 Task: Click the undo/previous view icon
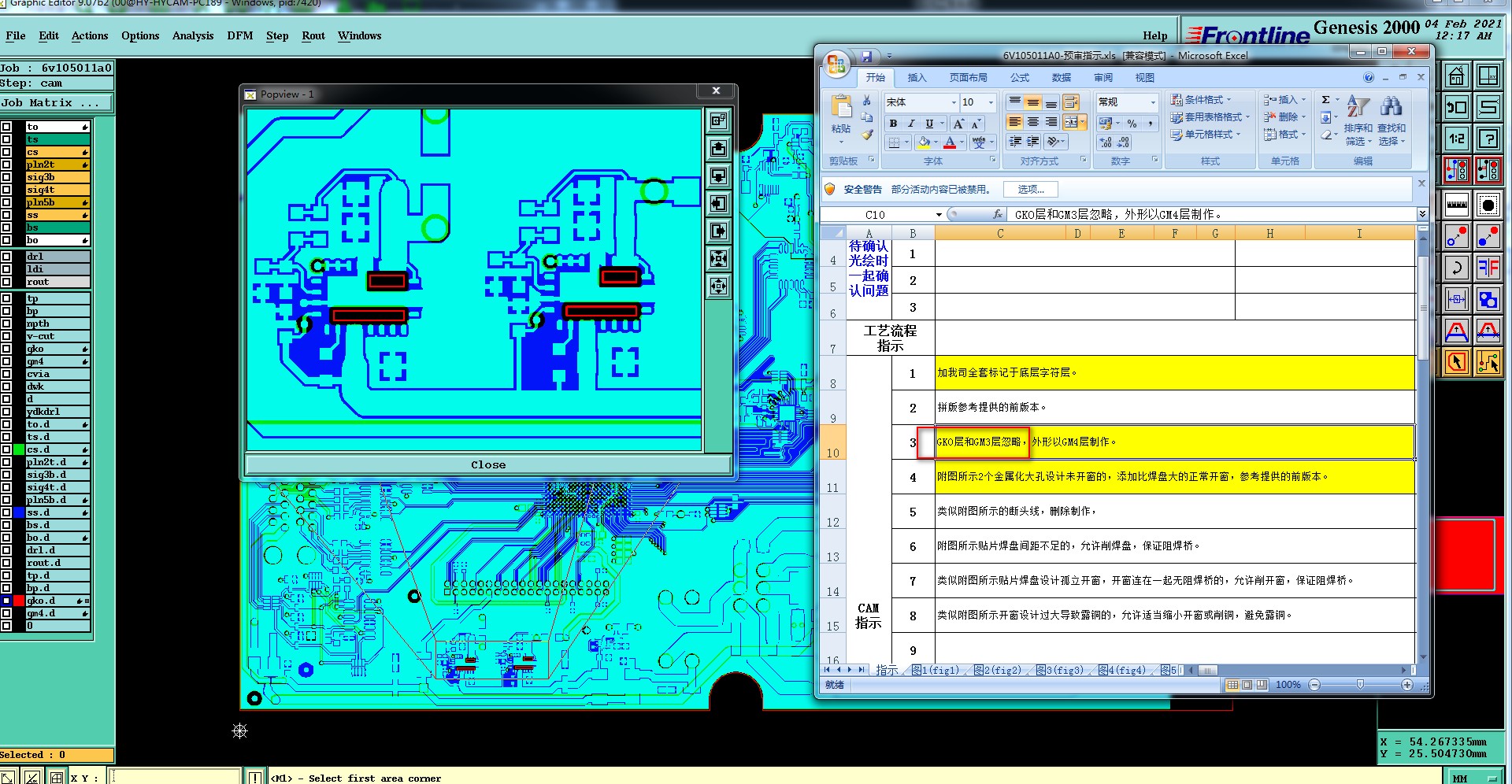1456,107
